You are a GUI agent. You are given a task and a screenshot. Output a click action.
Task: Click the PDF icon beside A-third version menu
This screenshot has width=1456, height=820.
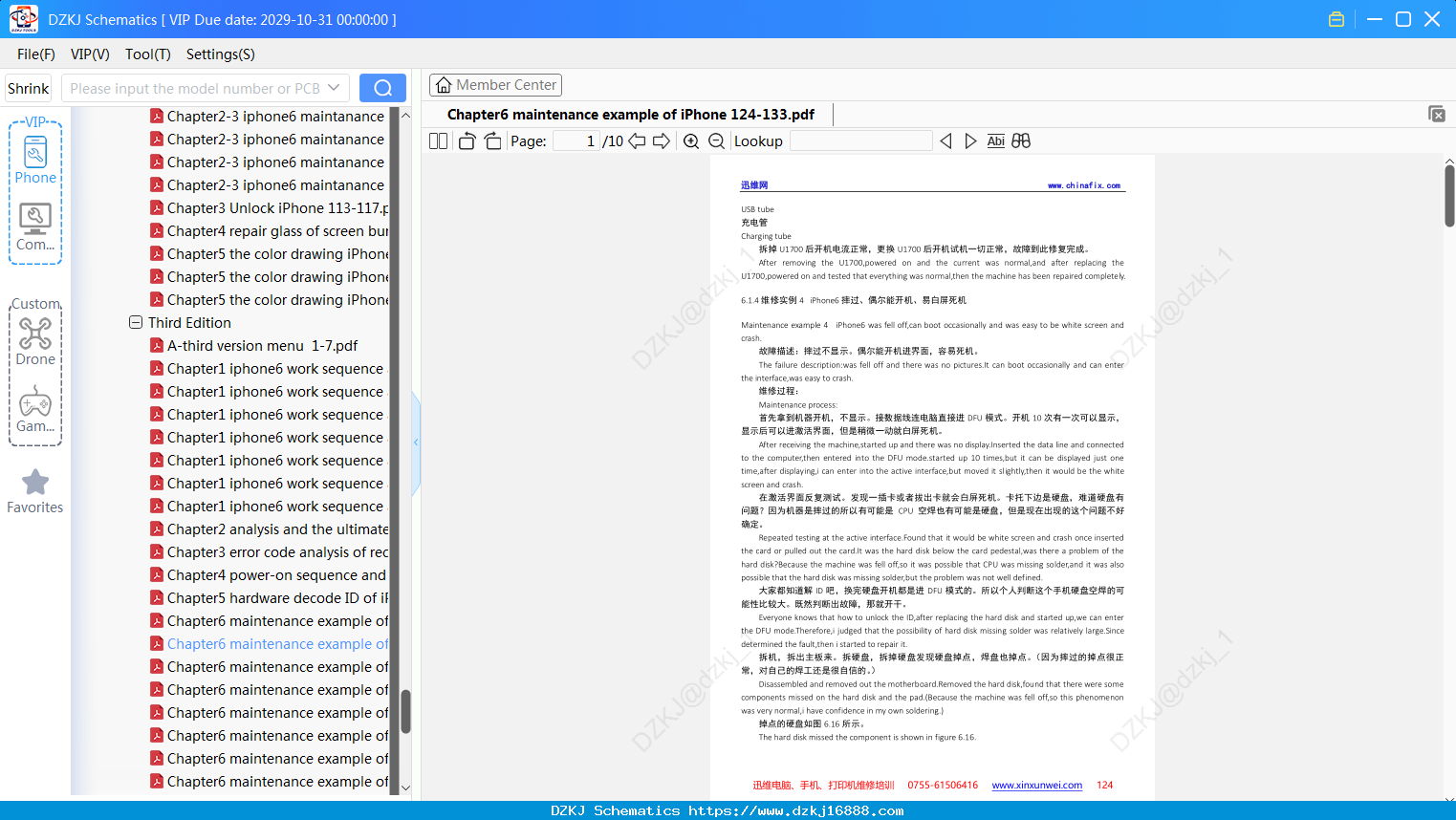pos(157,345)
